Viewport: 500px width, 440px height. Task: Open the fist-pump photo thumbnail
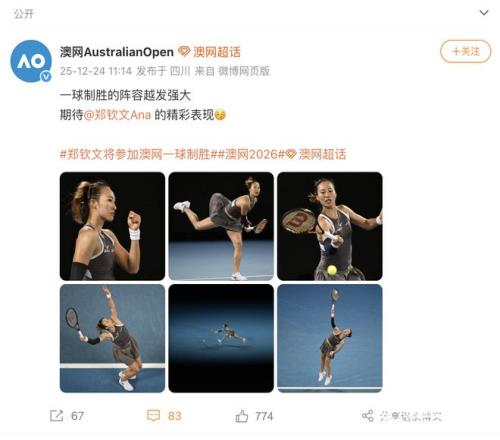click(x=112, y=226)
